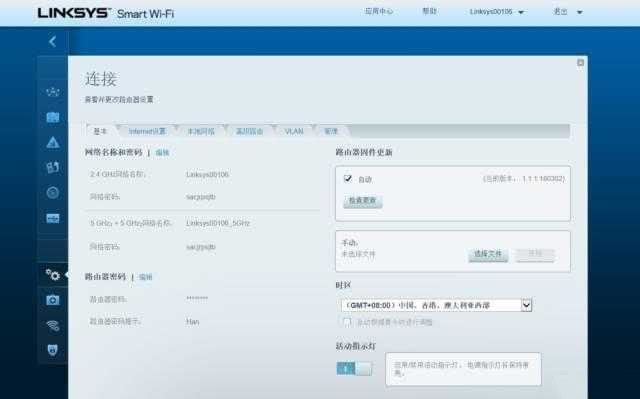This screenshot has height=399, width=640.
Task: Click the 选择文件 button
Action: coord(488,254)
